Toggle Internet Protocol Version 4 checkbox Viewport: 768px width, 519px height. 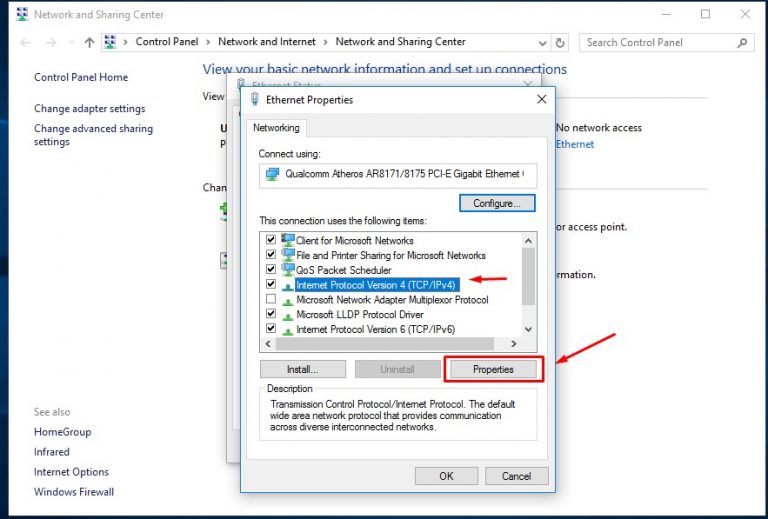[x=271, y=284]
